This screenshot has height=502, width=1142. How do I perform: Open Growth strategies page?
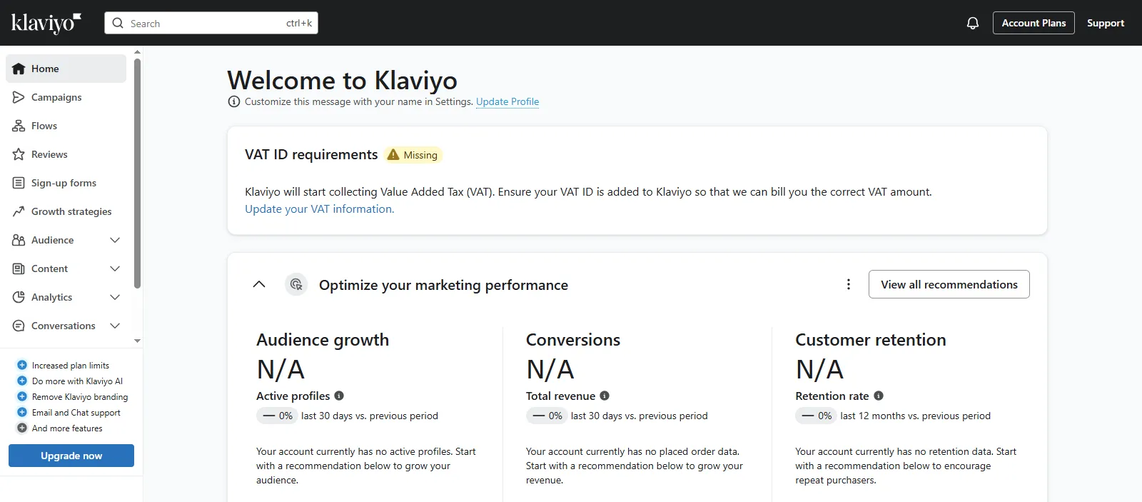(66, 211)
